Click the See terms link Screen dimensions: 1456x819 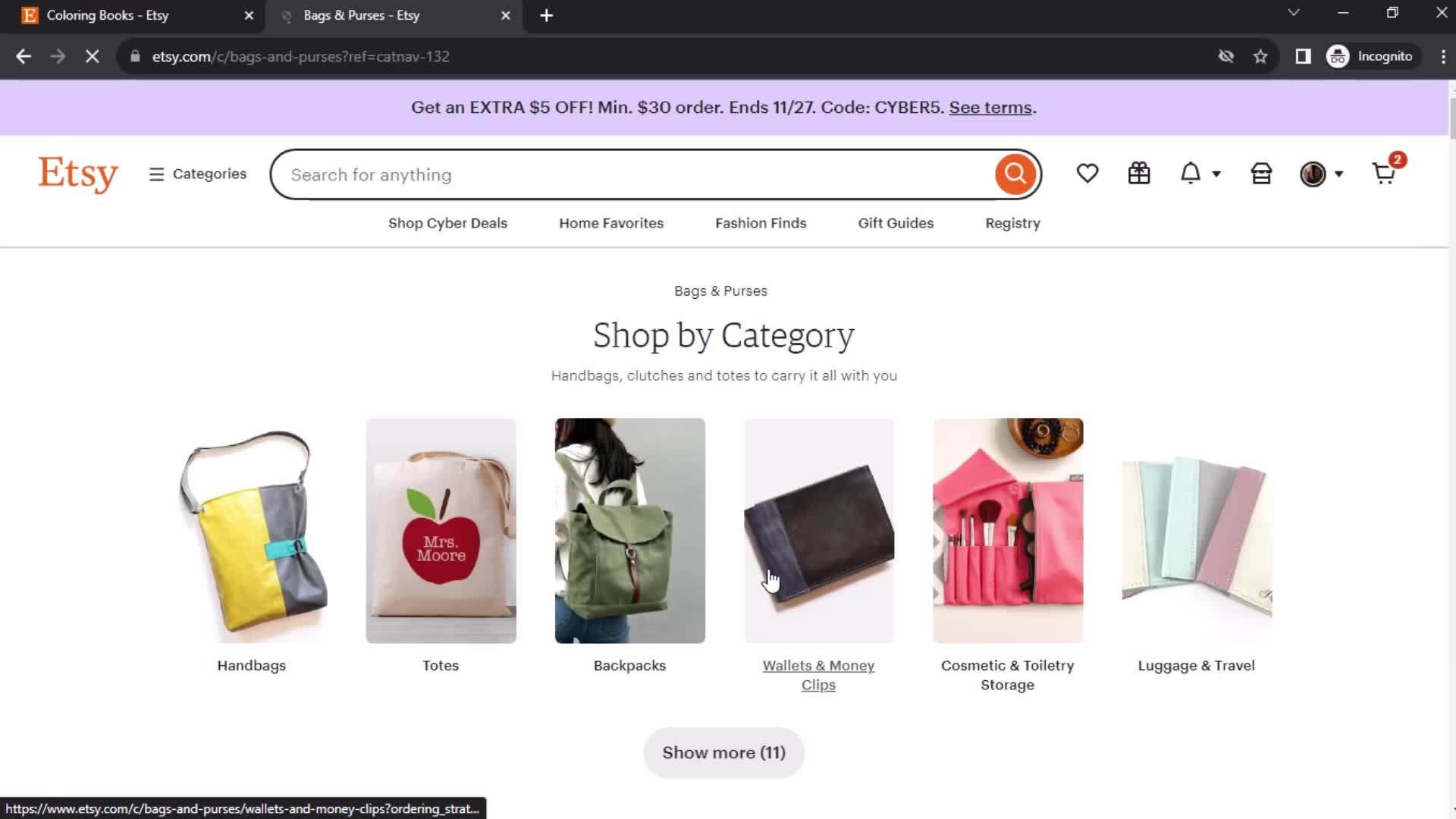coord(990,107)
